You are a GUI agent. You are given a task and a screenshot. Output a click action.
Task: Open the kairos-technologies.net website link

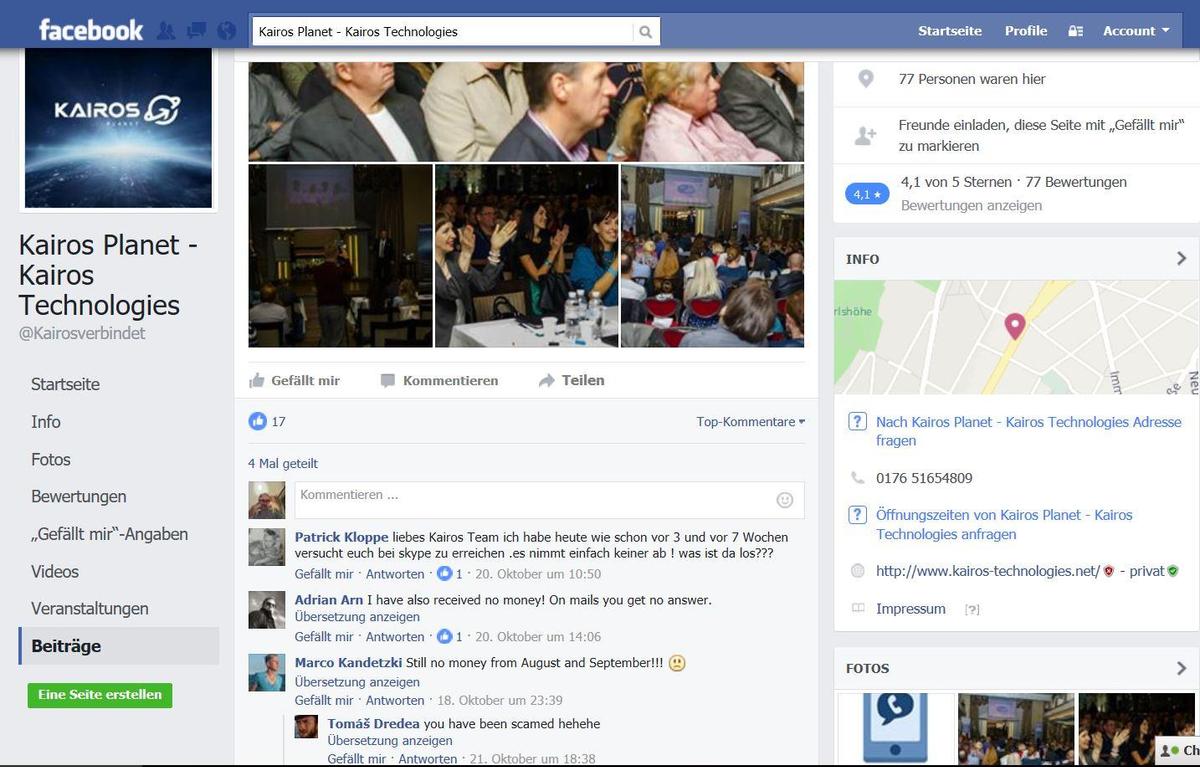point(988,571)
